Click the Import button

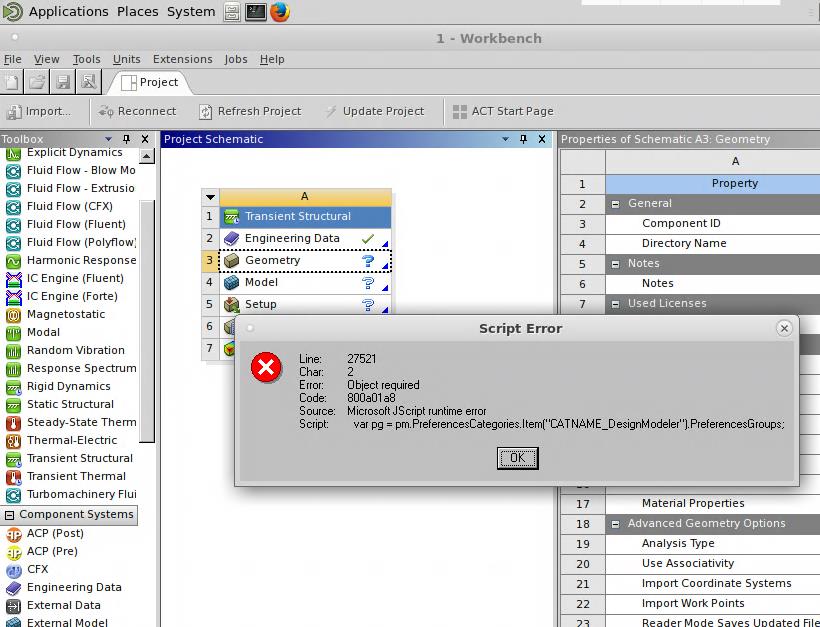click(39, 111)
